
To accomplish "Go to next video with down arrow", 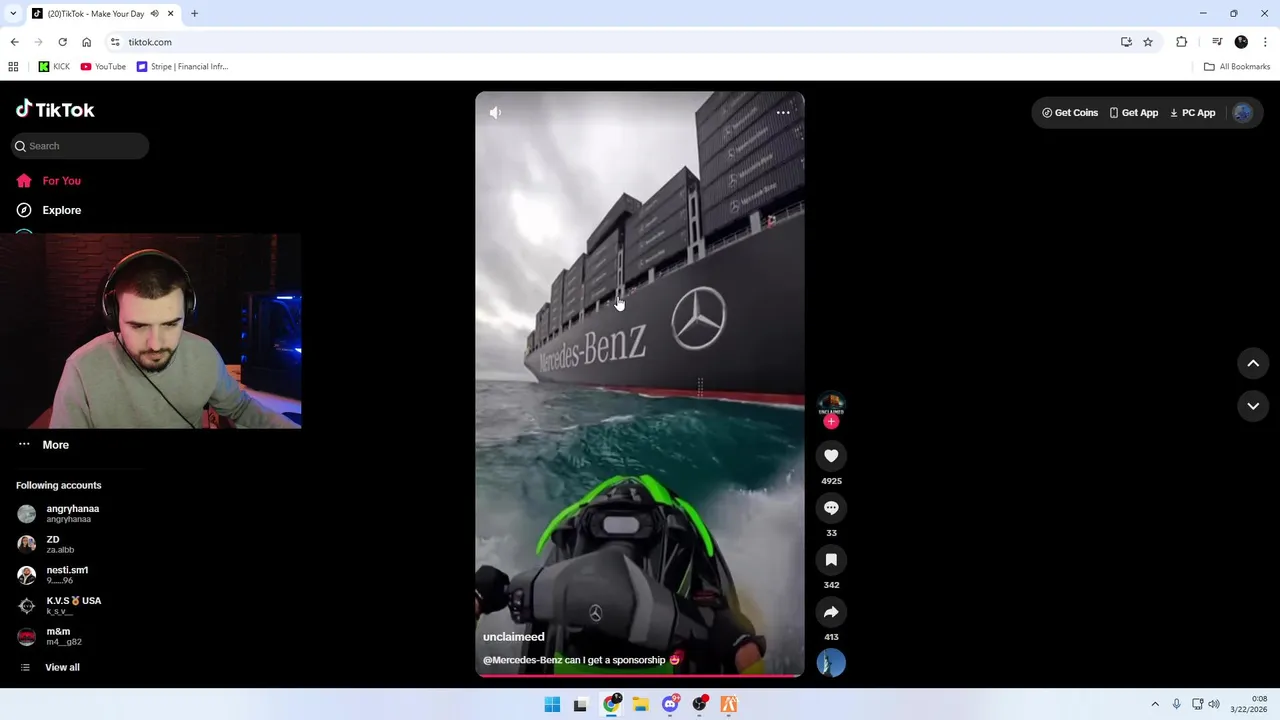I will (1253, 406).
